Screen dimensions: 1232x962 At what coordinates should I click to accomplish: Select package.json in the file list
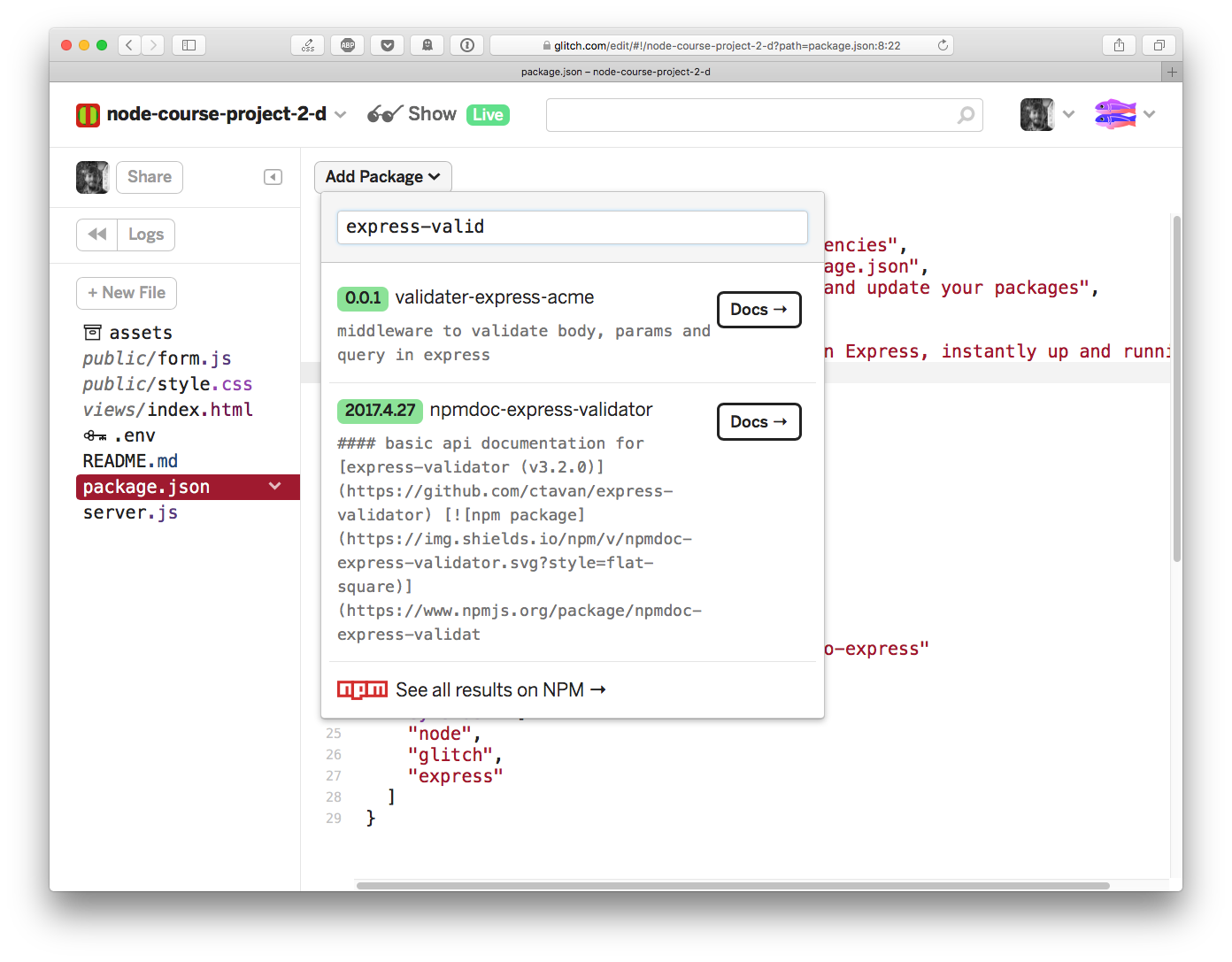pos(188,487)
